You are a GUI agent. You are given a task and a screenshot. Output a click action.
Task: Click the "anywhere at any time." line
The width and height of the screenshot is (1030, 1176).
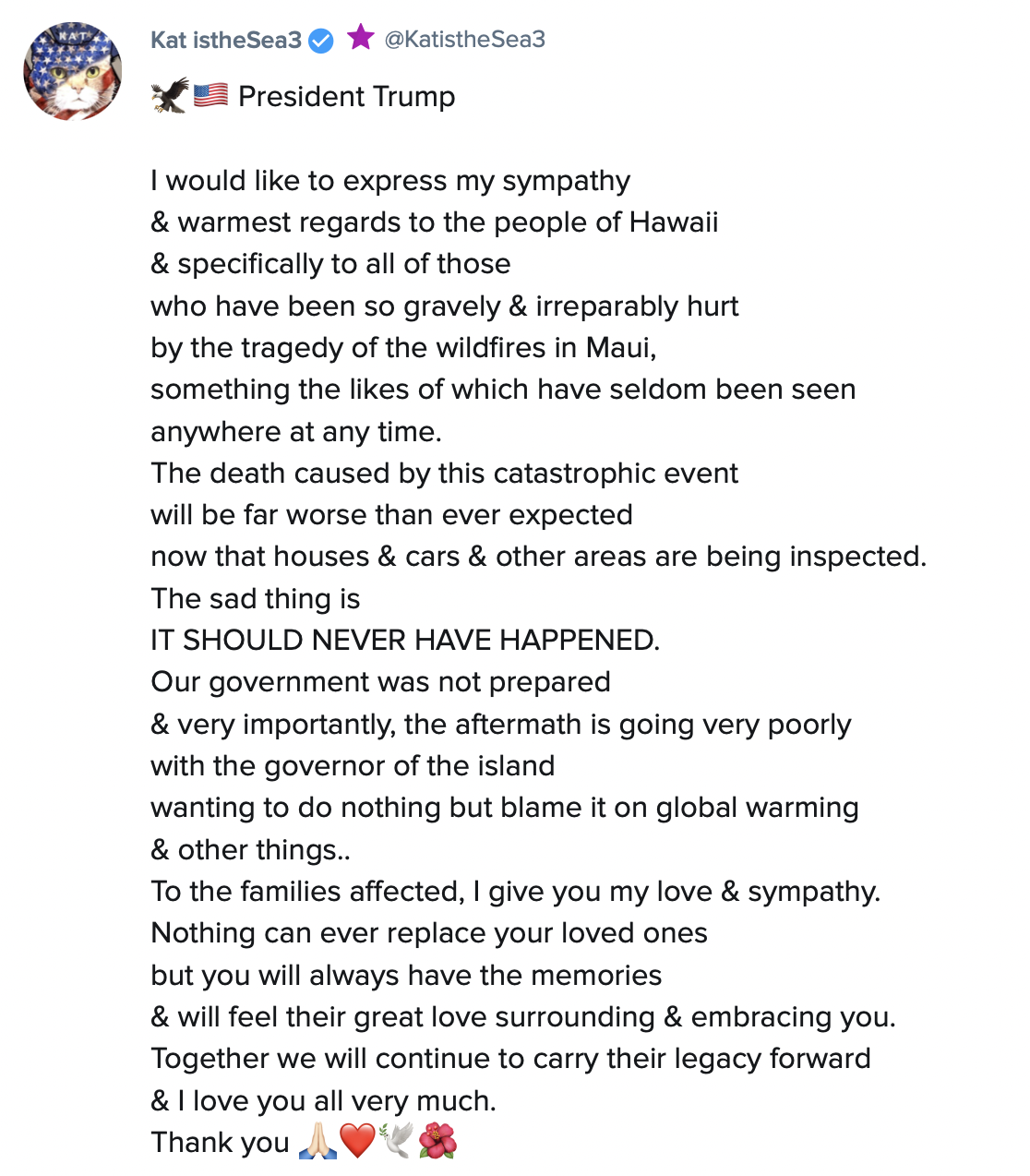296,431
